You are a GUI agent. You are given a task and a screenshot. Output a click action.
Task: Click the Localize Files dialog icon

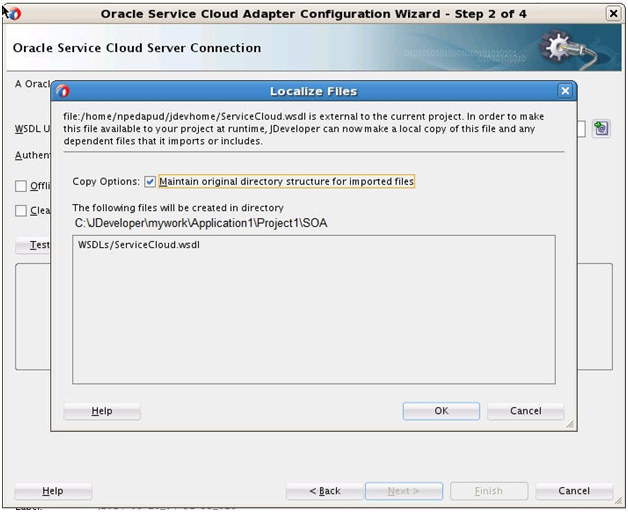pos(62,91)
